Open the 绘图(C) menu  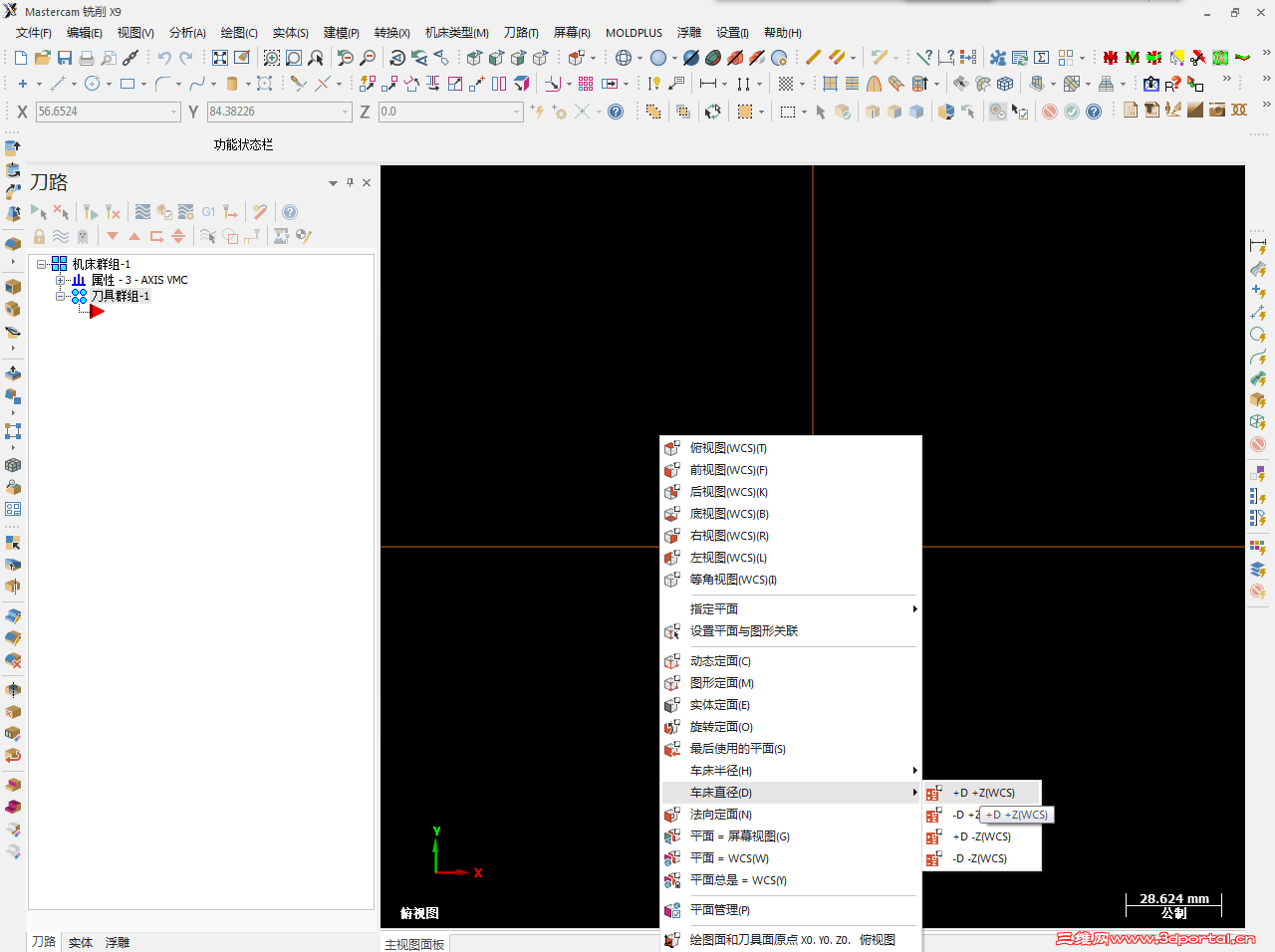[239, 33]
